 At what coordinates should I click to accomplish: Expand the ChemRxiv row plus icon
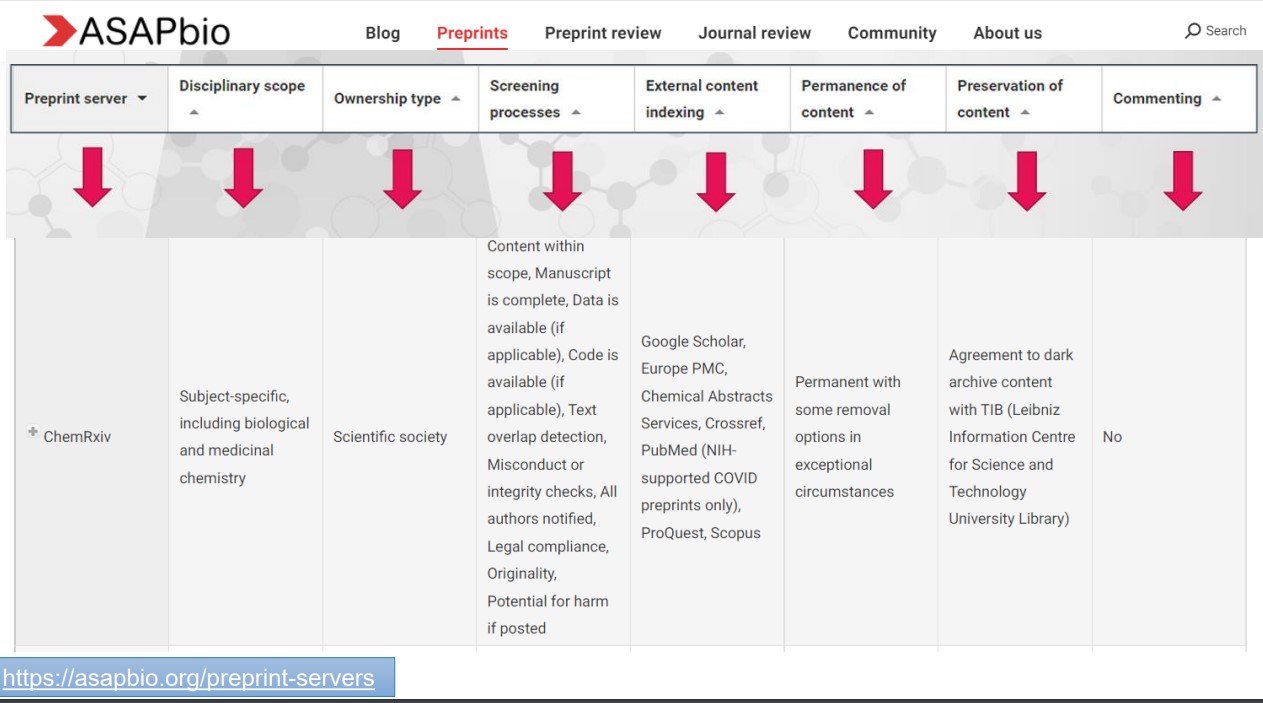pos(33,432)
